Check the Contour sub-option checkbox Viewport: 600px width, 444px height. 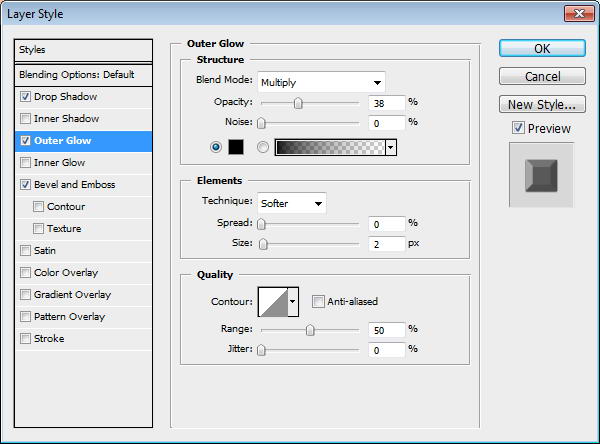pos(38,207)
